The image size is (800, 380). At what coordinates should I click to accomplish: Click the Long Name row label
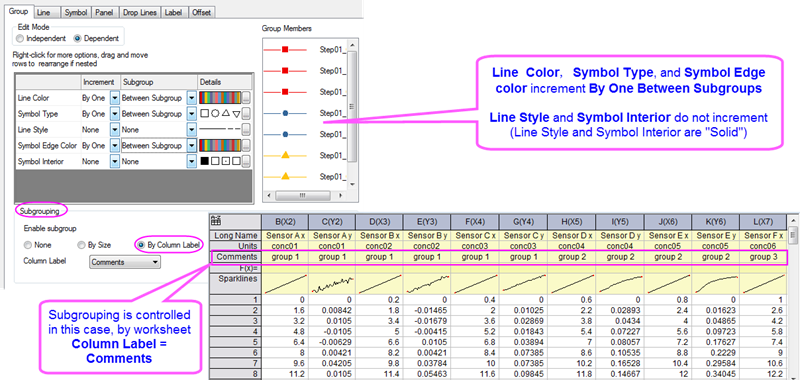(236, 236)
